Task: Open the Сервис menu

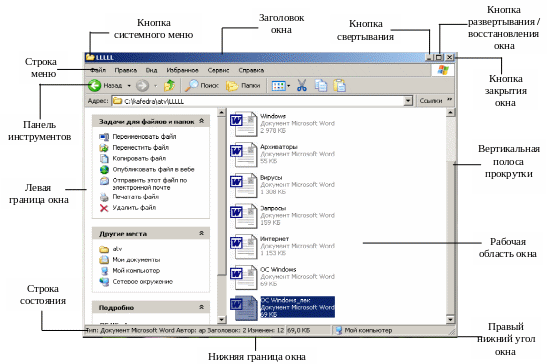Action: [218, 70]
